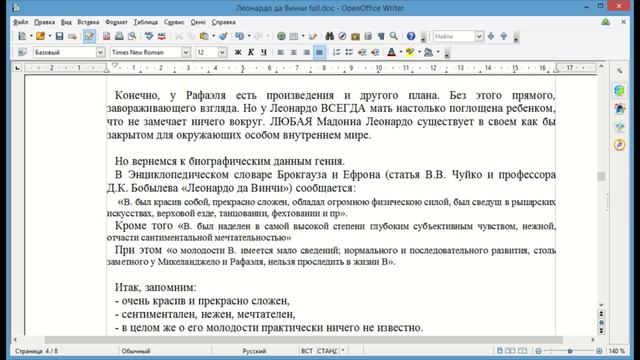Click in the Find text field
This screenshot has width=640, height=360.
453,36
